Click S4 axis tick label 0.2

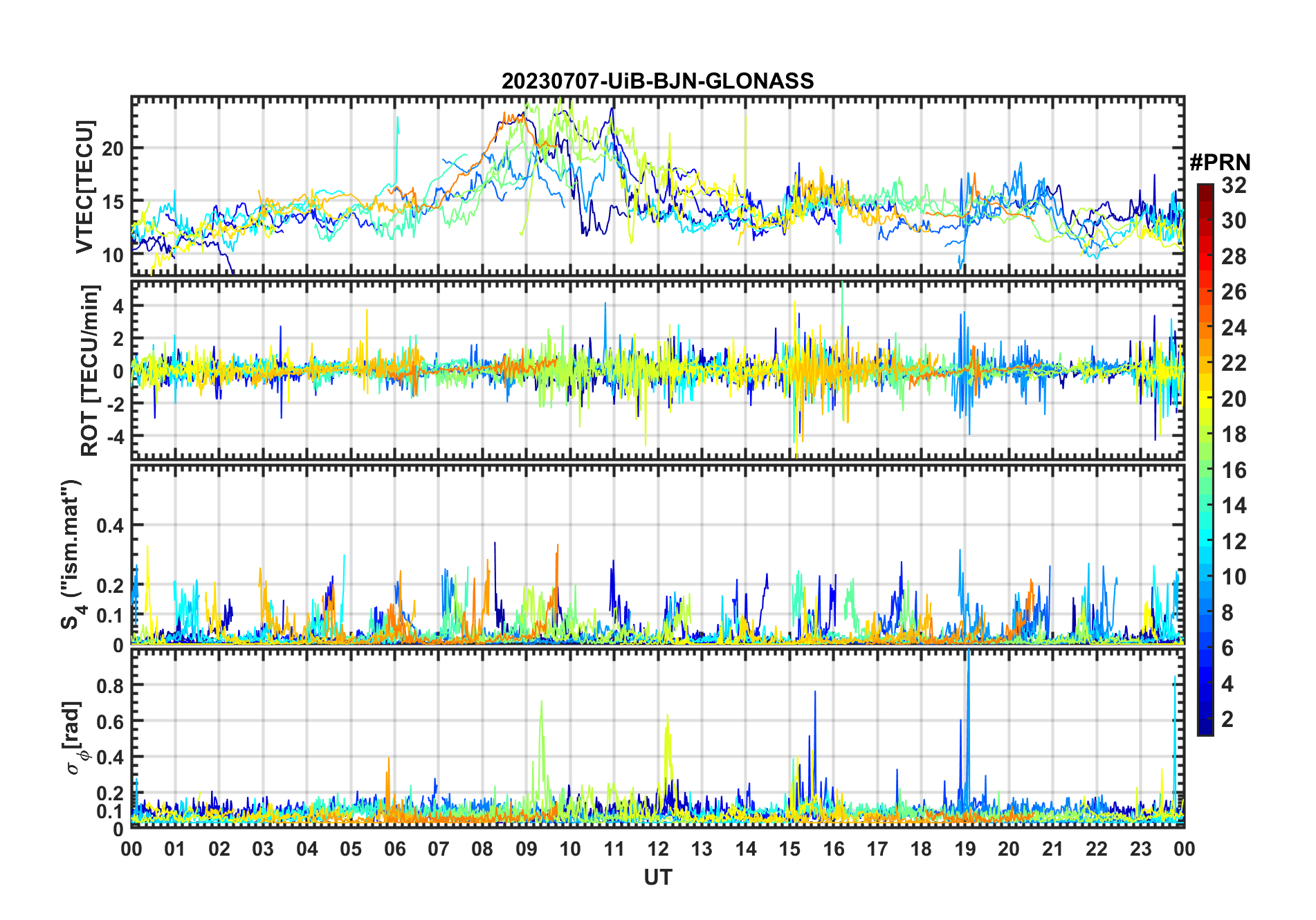[110, 585]
